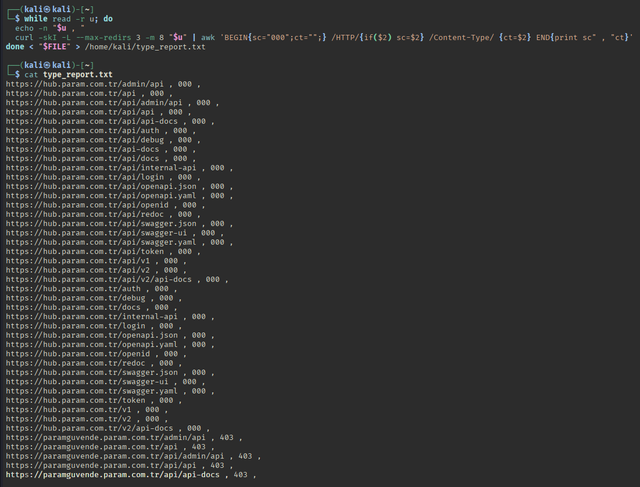Click the hub.param.com.tr/openapi.json line
The image size is (640, 487).
110,336
